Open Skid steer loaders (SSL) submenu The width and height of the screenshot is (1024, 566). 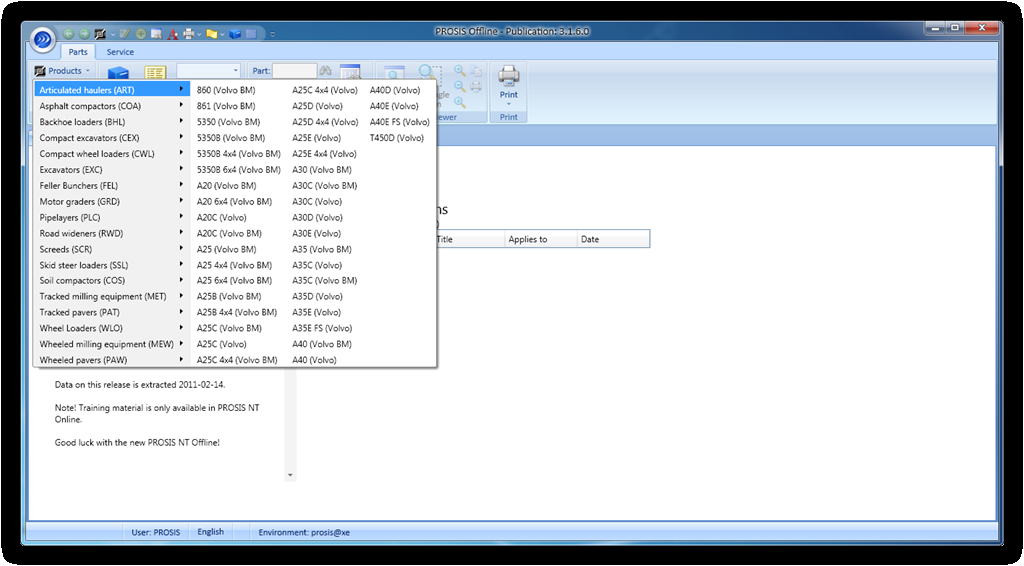(x=112, y=265)
